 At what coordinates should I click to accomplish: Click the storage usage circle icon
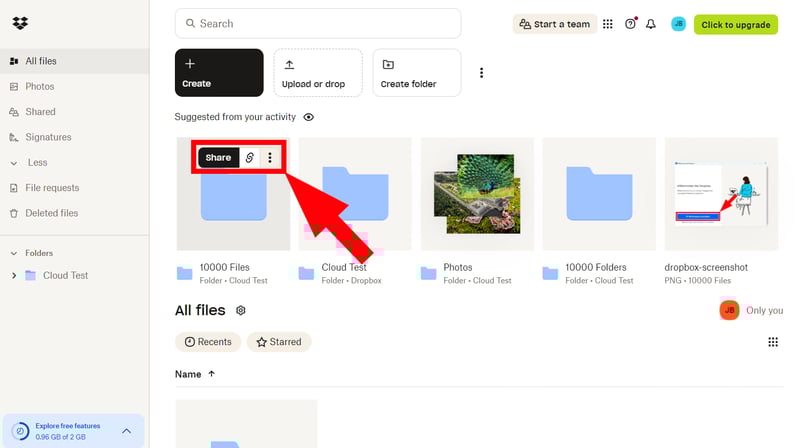(20, 431)
